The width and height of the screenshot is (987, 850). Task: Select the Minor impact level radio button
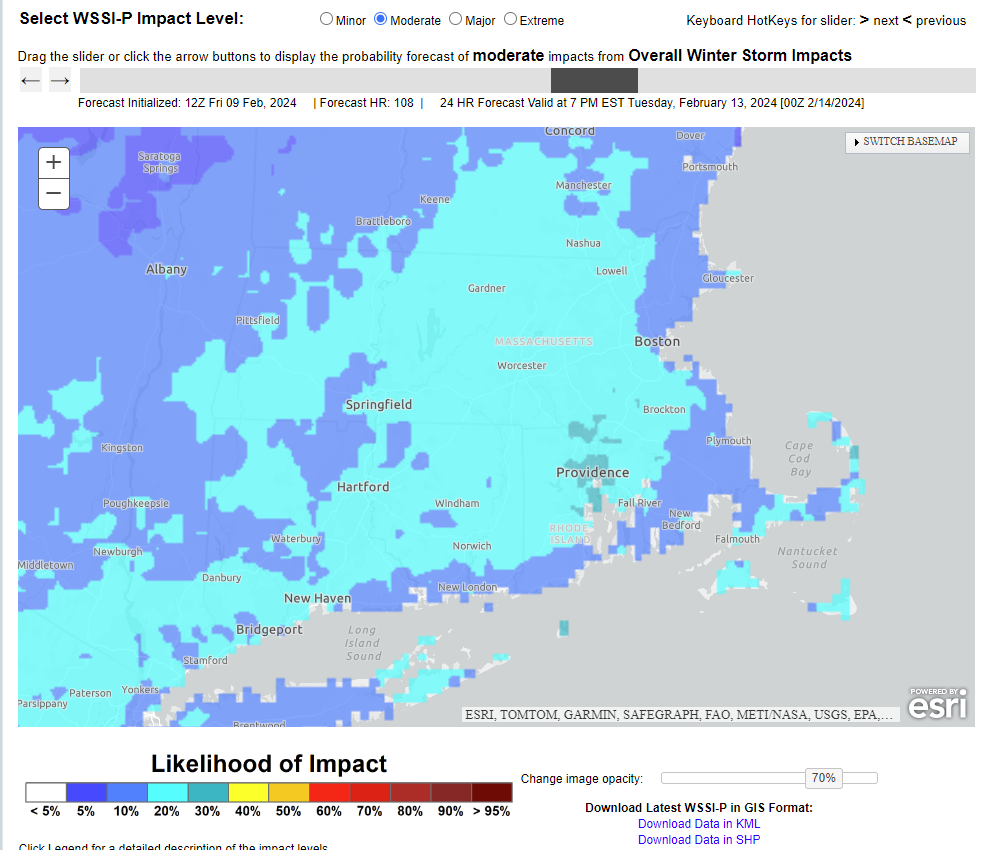coord(326,19)
